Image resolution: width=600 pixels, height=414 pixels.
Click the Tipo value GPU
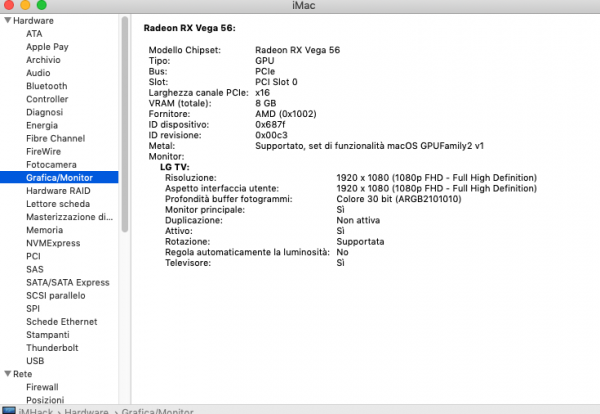[x=265, y=61]
